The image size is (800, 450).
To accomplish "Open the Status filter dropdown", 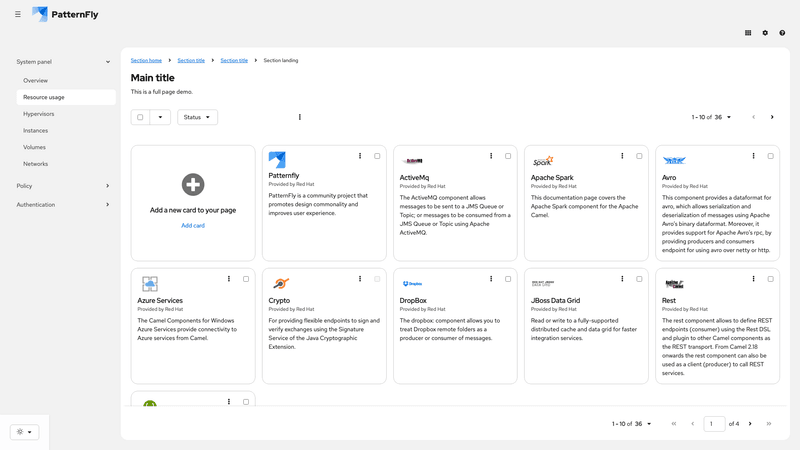I will point(197,117).
